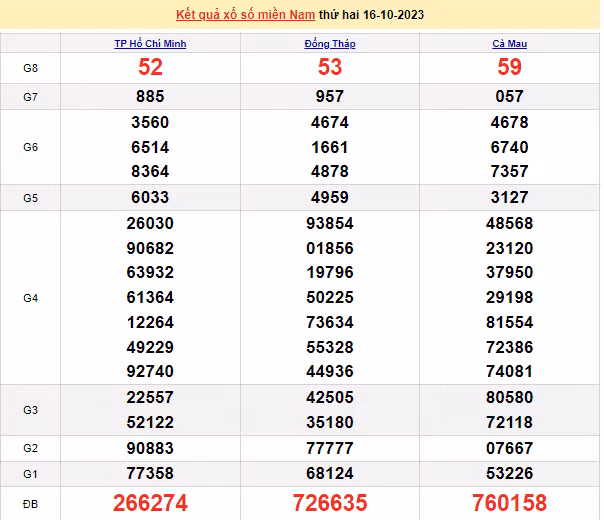Select the G1 result 53226
Image resolution: width=604 pixels, height=520 pixels.
tap(510, 472)
